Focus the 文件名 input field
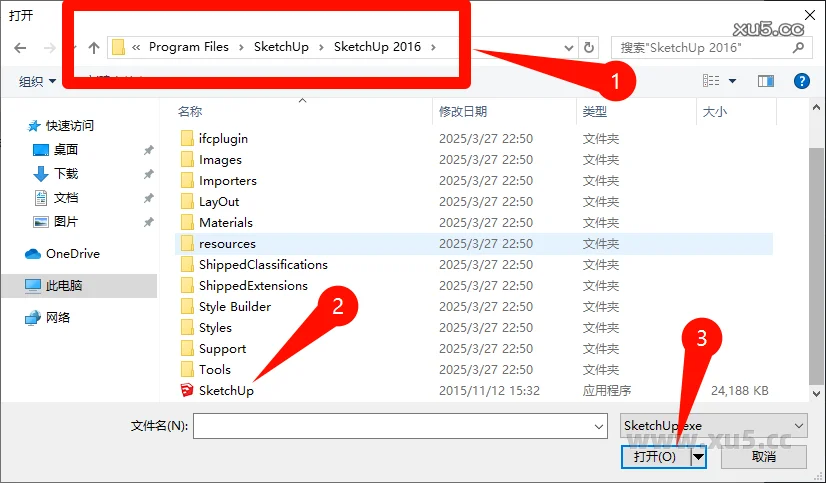 tap(399, 426)
